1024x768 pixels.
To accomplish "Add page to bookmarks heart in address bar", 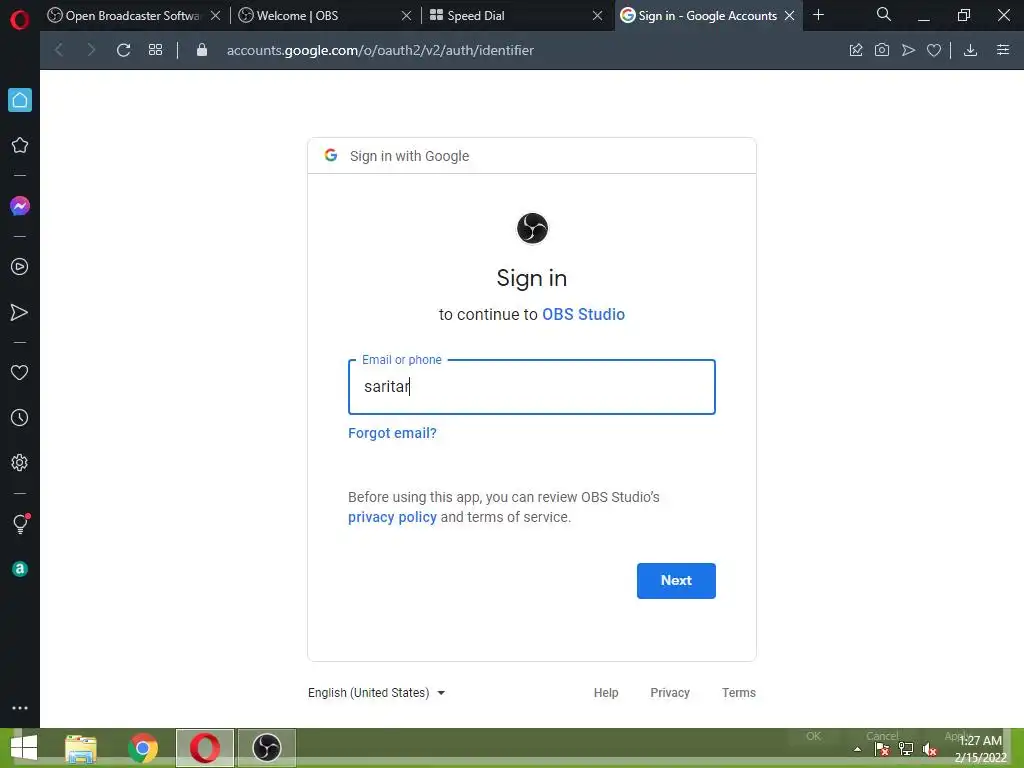I will tap(934, 50).
